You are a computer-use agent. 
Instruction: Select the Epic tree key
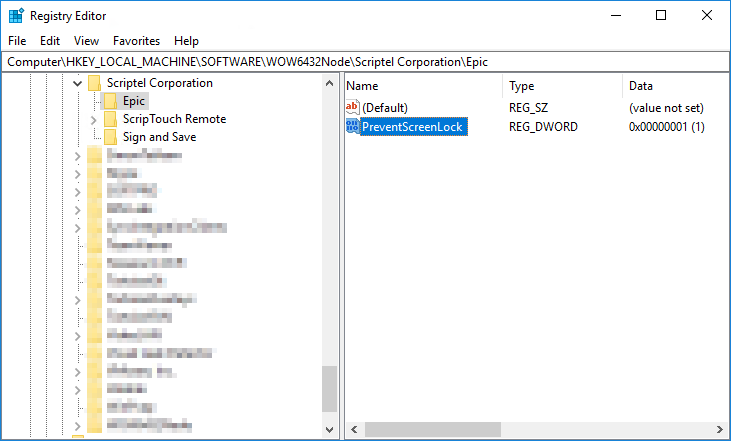click(x=134, y=101)
